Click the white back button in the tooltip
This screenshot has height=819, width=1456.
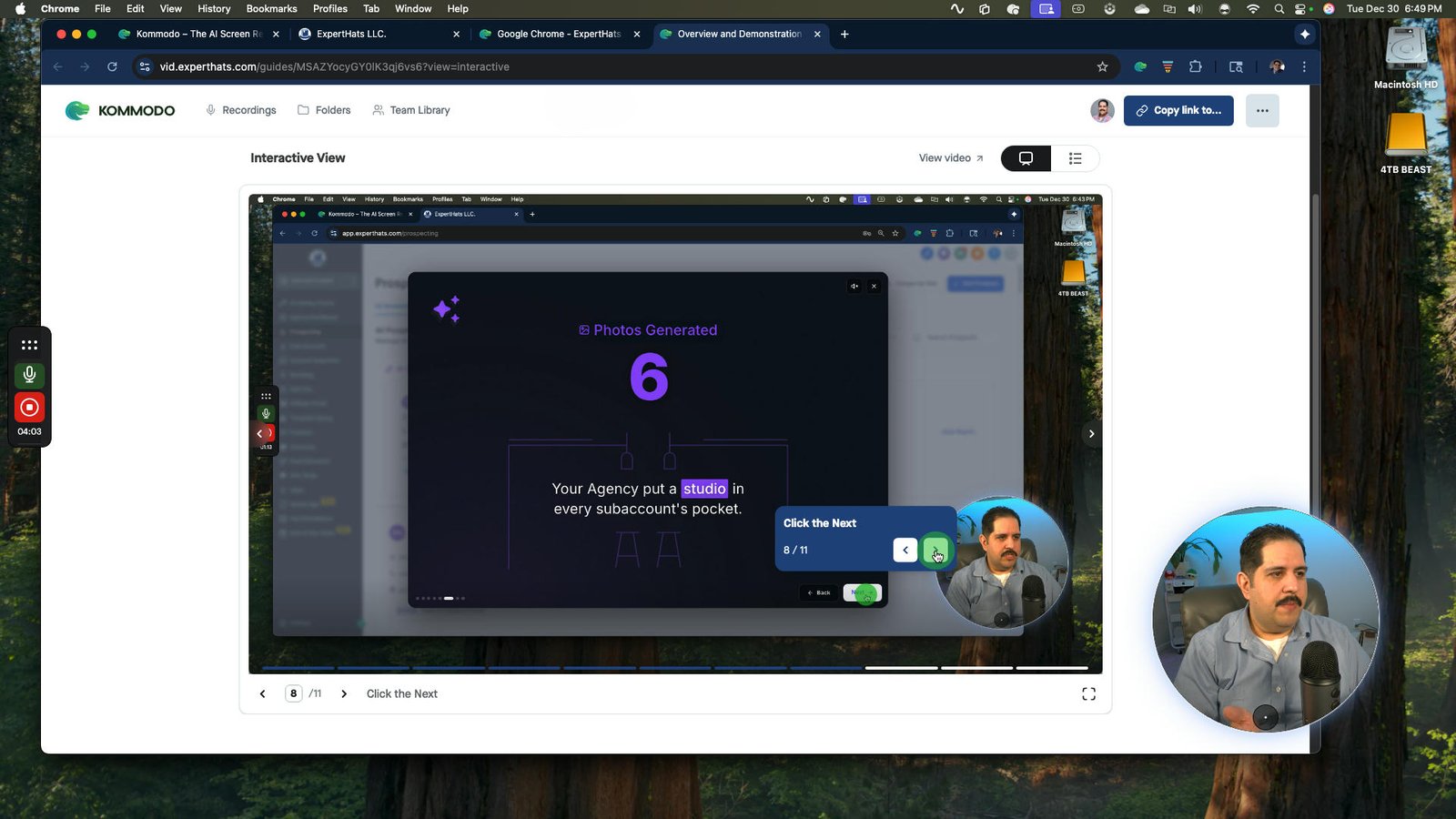coord(905,551)
